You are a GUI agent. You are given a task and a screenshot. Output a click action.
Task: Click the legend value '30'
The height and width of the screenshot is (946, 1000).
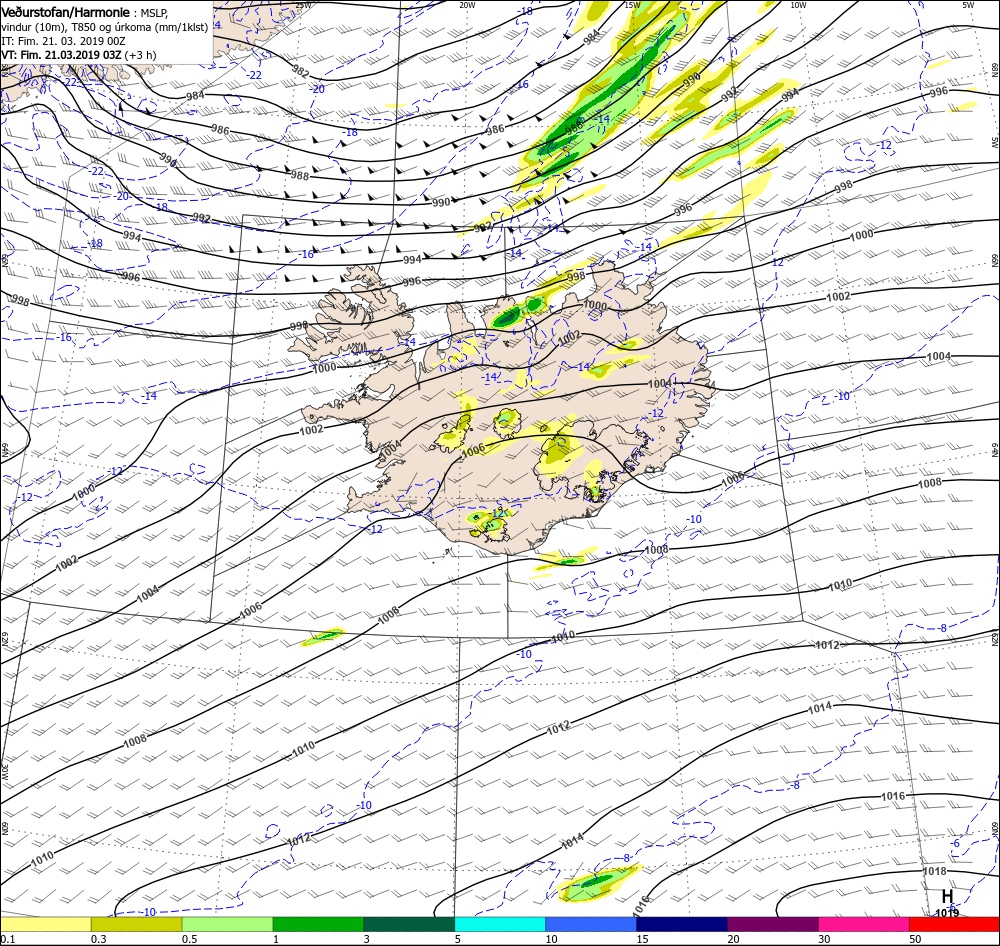825,939
